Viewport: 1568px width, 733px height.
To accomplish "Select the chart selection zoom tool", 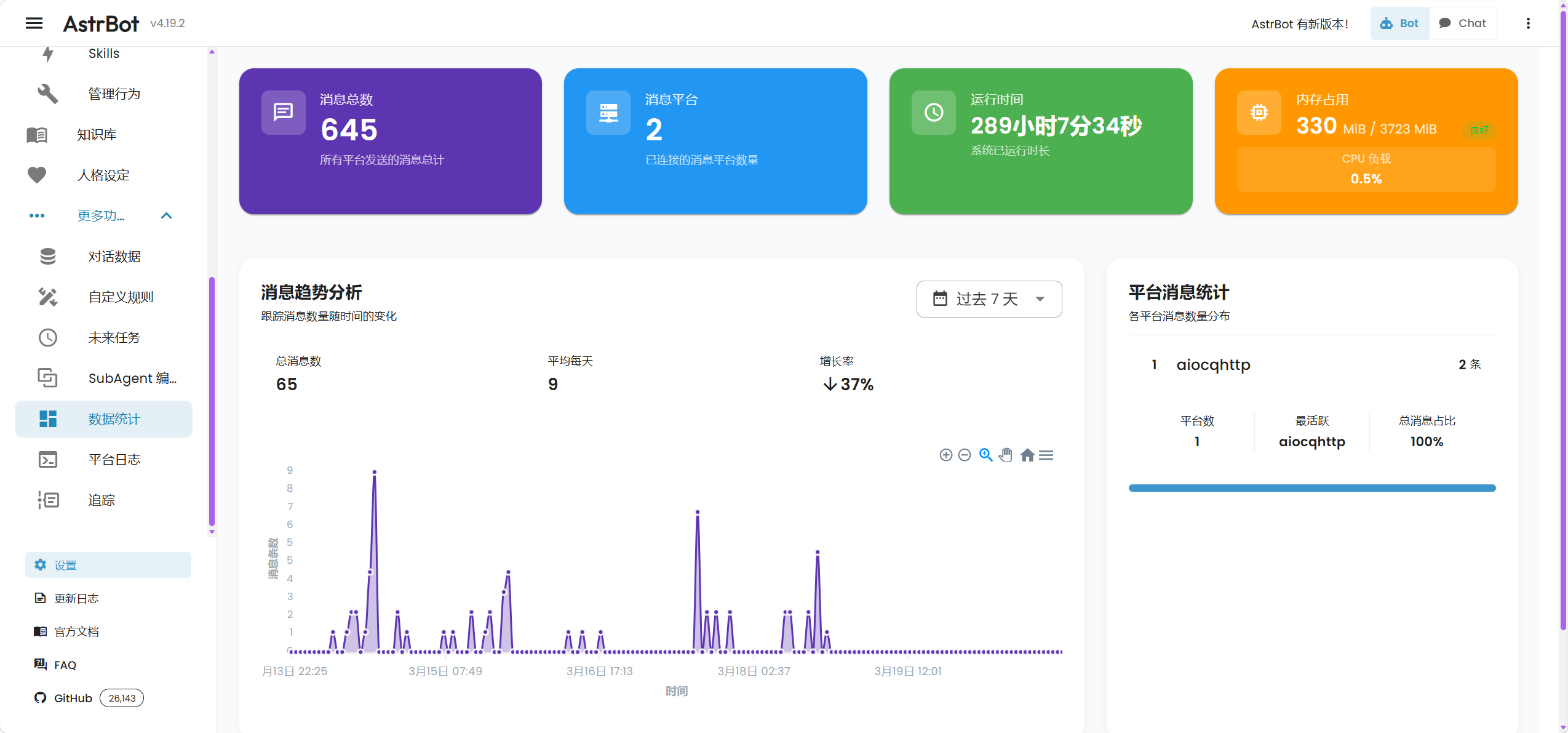I will [x=985, y=455].
